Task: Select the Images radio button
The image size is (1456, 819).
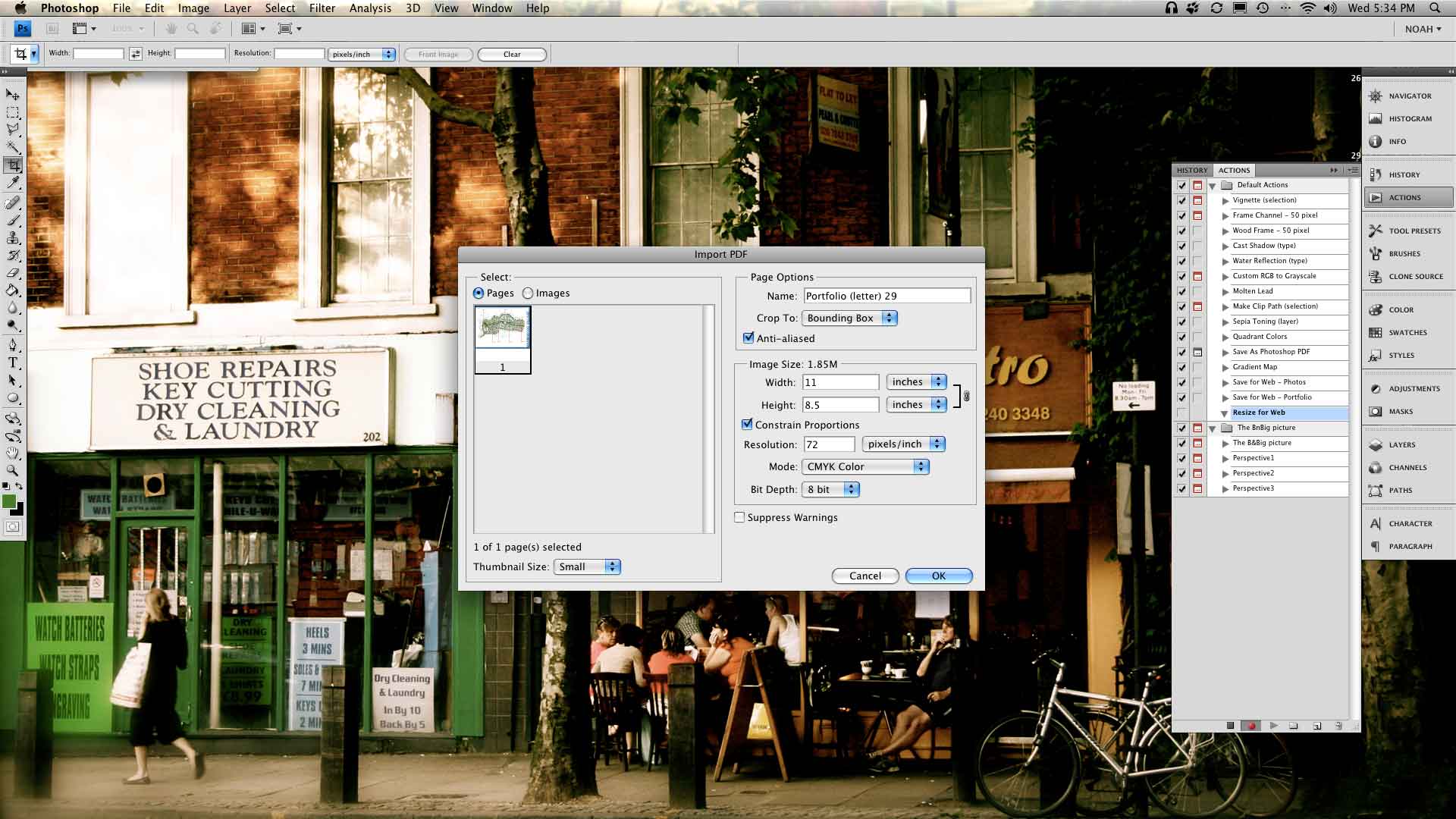Action: point(528,293)
